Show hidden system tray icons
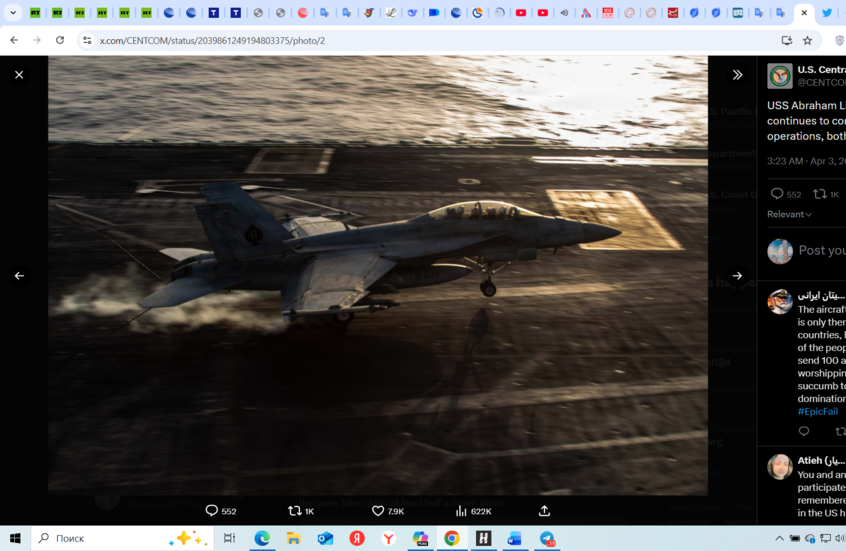The width and height of the screenshot is (846, 551). point(779,539)
